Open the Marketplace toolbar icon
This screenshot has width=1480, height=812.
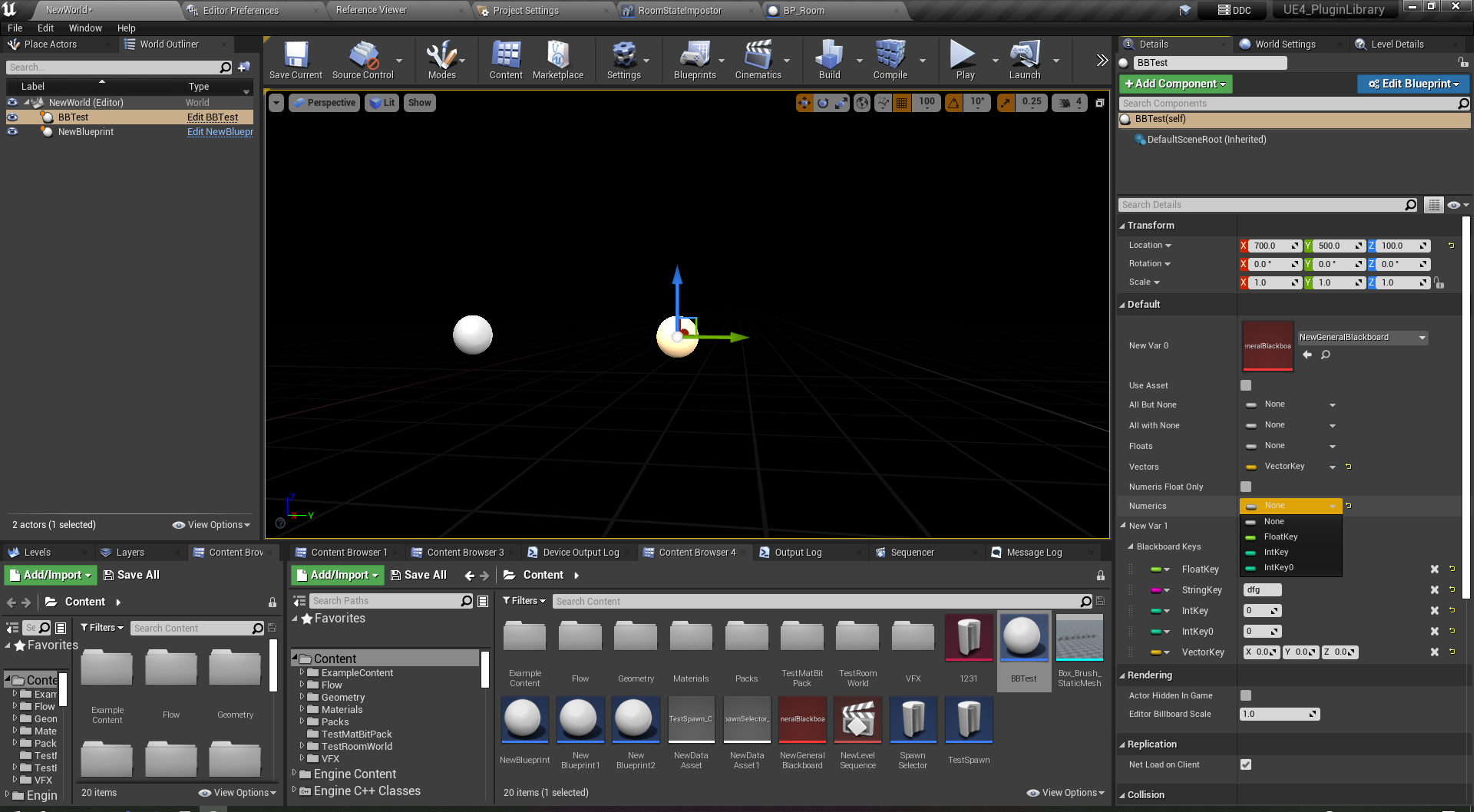[558, 60]
